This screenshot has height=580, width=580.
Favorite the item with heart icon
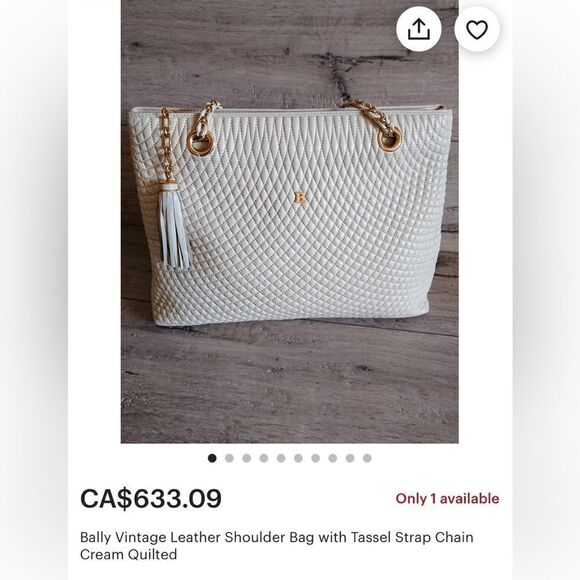tap(477, 29)
